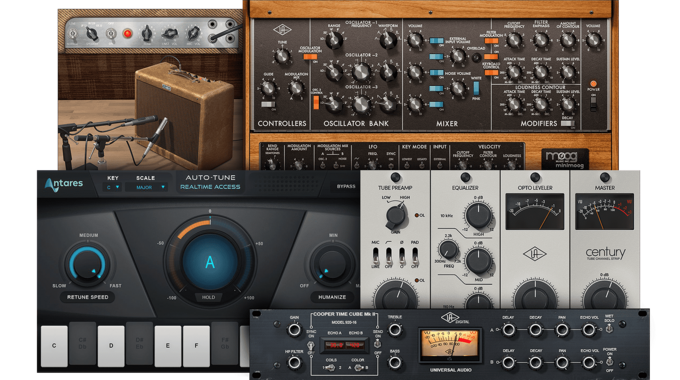Select the F key on Auto-Tune keyboard

[196, 346]
